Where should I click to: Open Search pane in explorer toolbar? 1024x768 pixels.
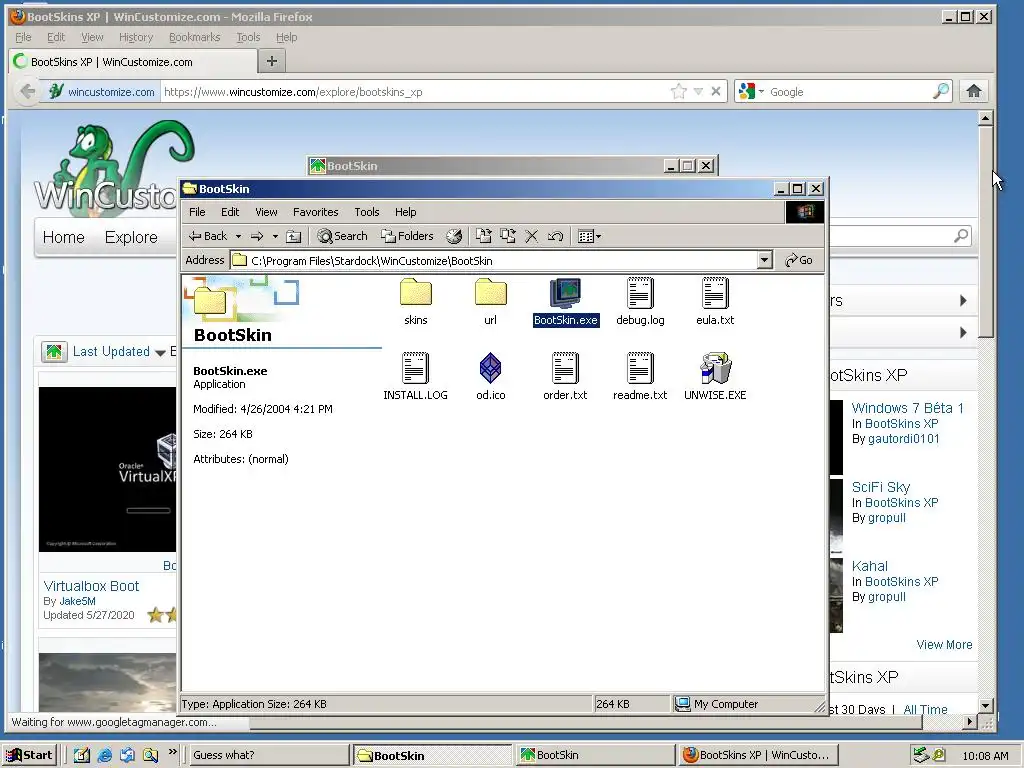(342, 236)
